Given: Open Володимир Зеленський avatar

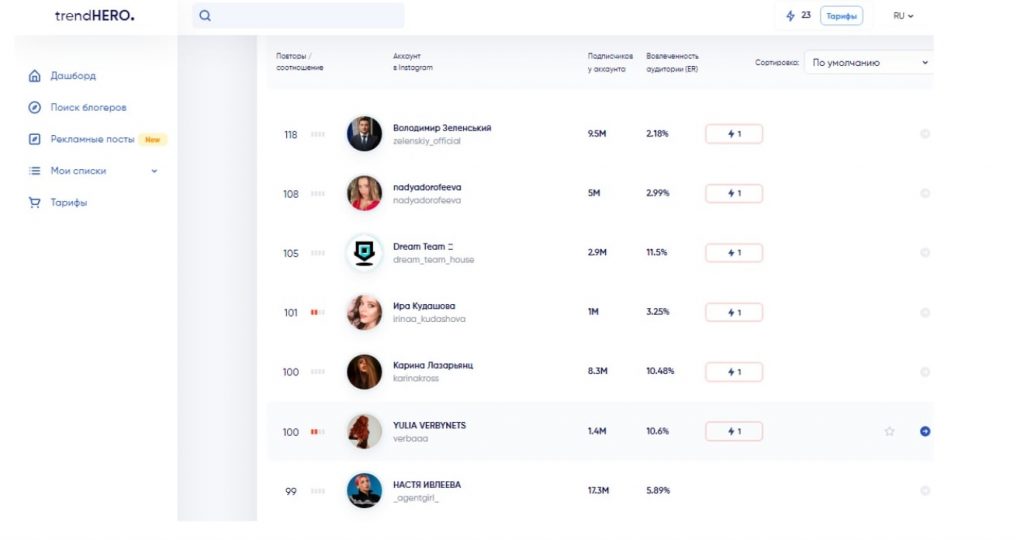Looking at the screenshot, I should [364, 134].
